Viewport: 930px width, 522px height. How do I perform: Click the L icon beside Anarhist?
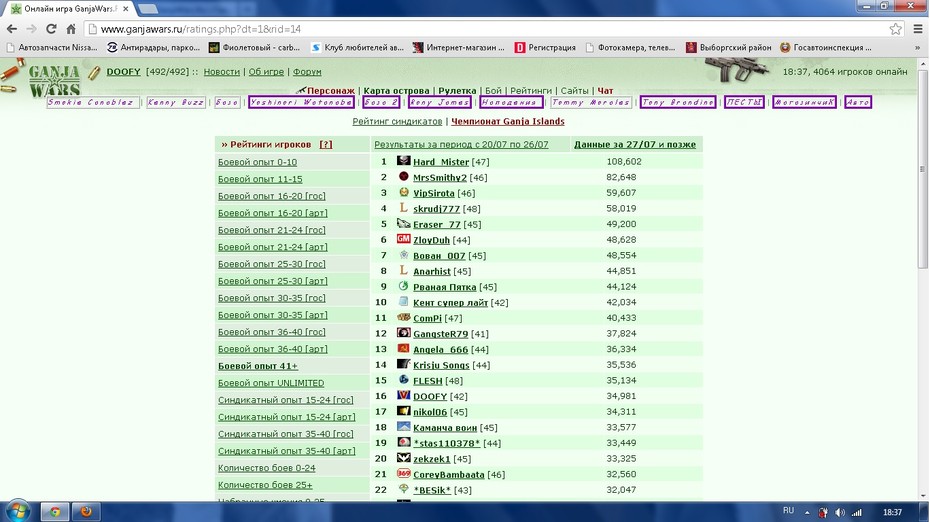403,270
